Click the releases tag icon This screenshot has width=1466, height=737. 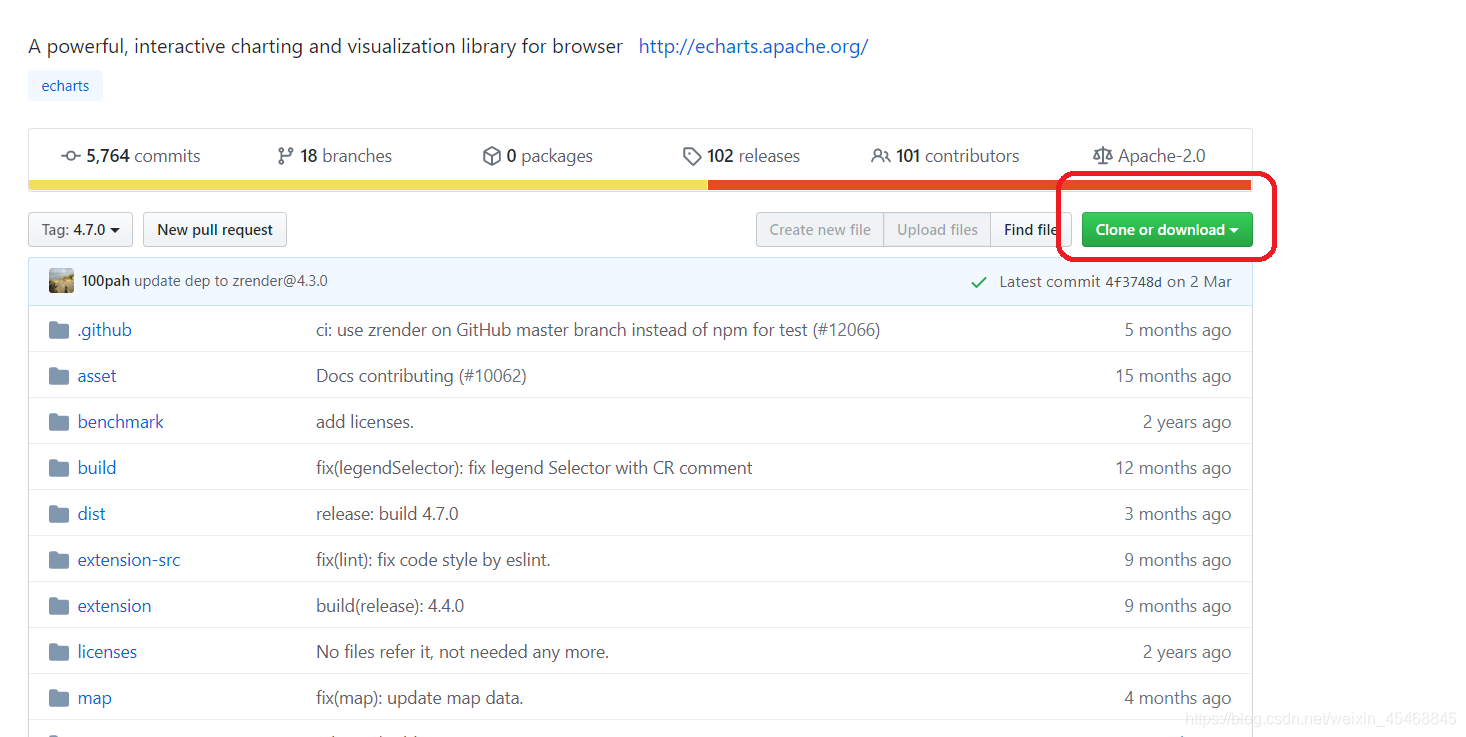pos(692,156)
